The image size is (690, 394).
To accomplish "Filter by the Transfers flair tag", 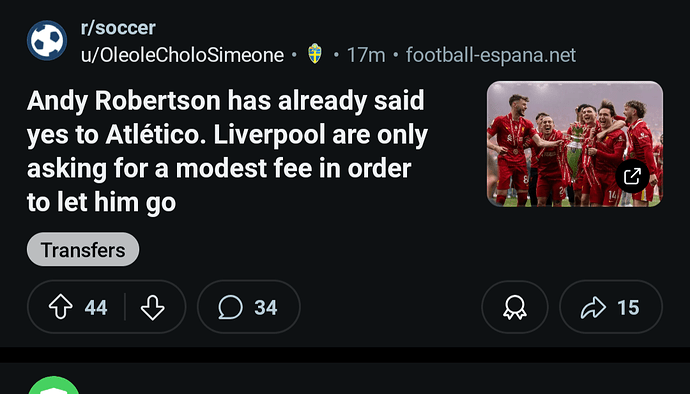I will [x=83, y=250].
